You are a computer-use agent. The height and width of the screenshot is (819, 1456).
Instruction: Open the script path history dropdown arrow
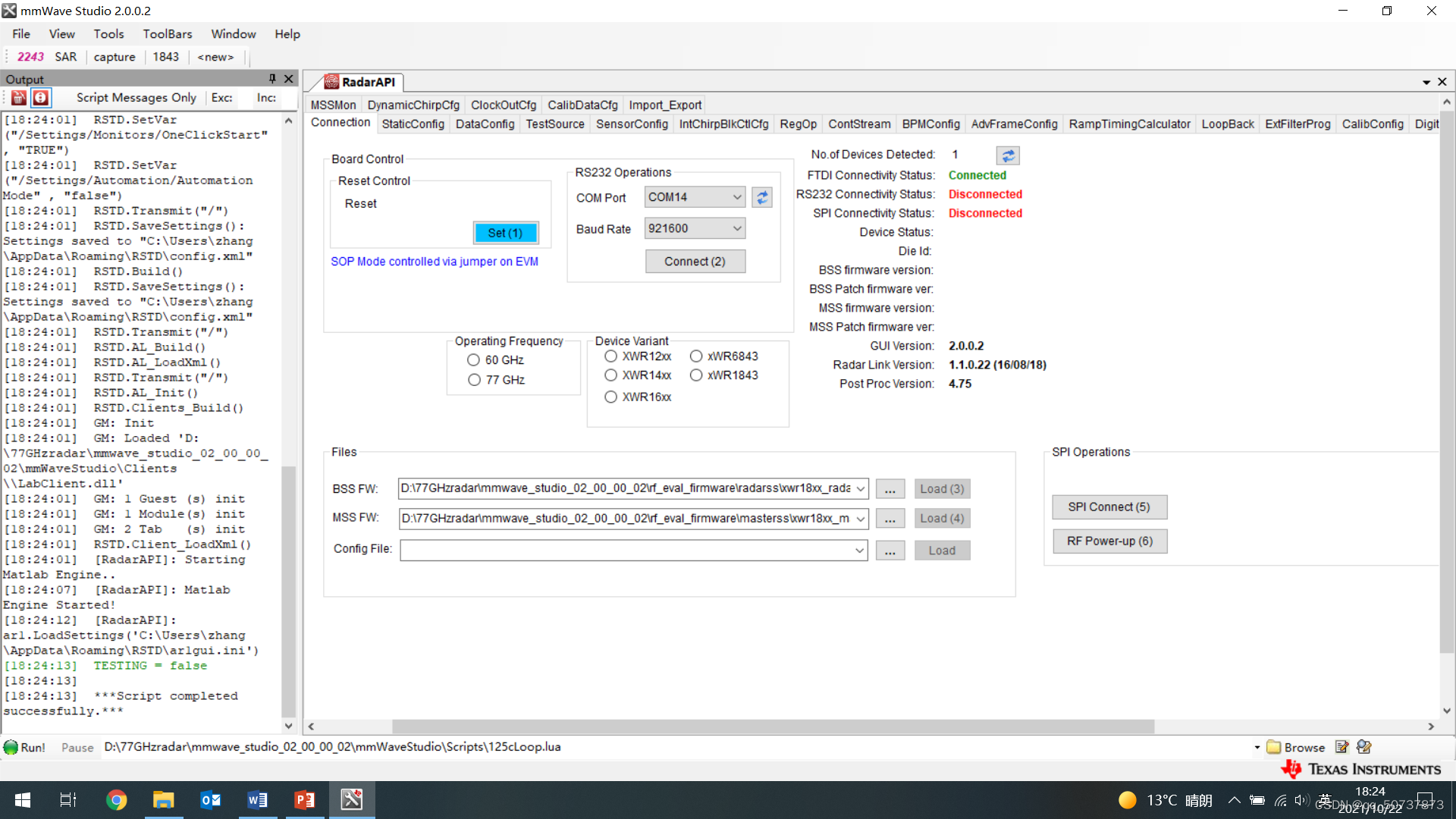click(1257, 748)
